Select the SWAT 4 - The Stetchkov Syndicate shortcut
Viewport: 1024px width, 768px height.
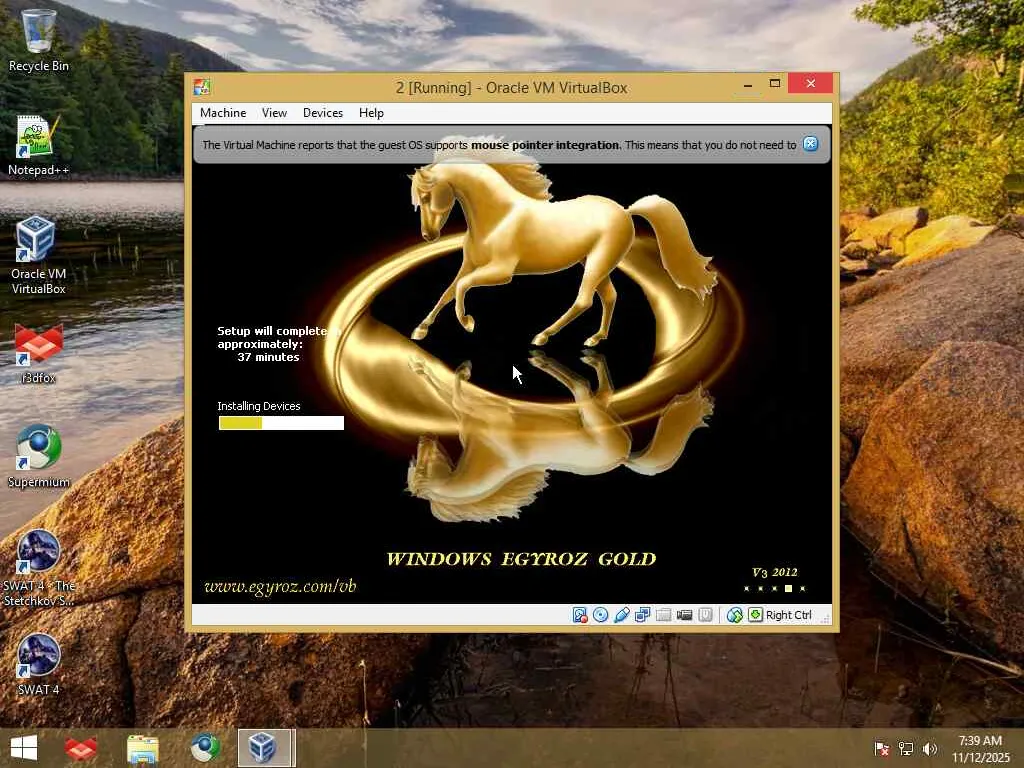[x=39, y=568]
